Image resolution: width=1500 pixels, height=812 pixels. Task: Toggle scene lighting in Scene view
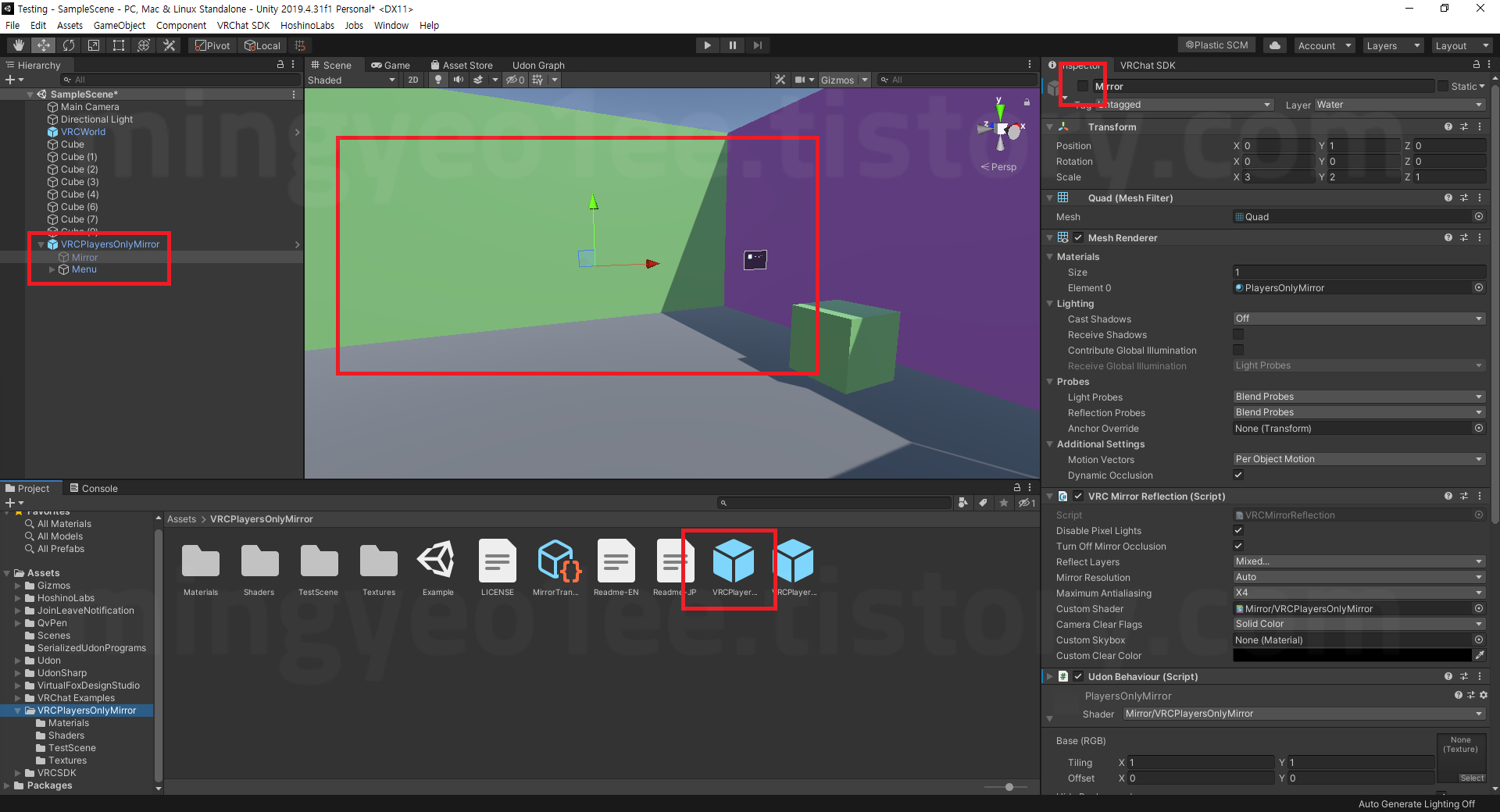tap(438, 80)
